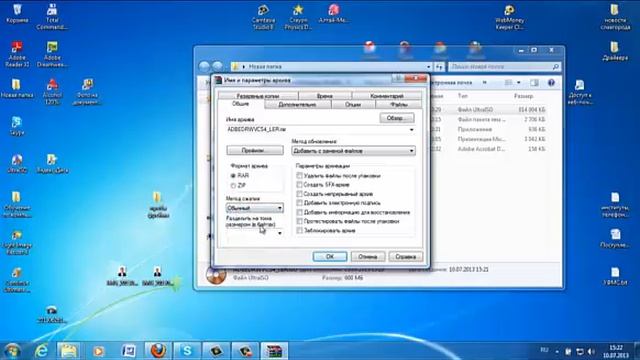Image resolution: width=640 pixels, height=360 pixels.
Task: Enable Добавить информацию для восстановления checkbox
Action: coord(299,212)
